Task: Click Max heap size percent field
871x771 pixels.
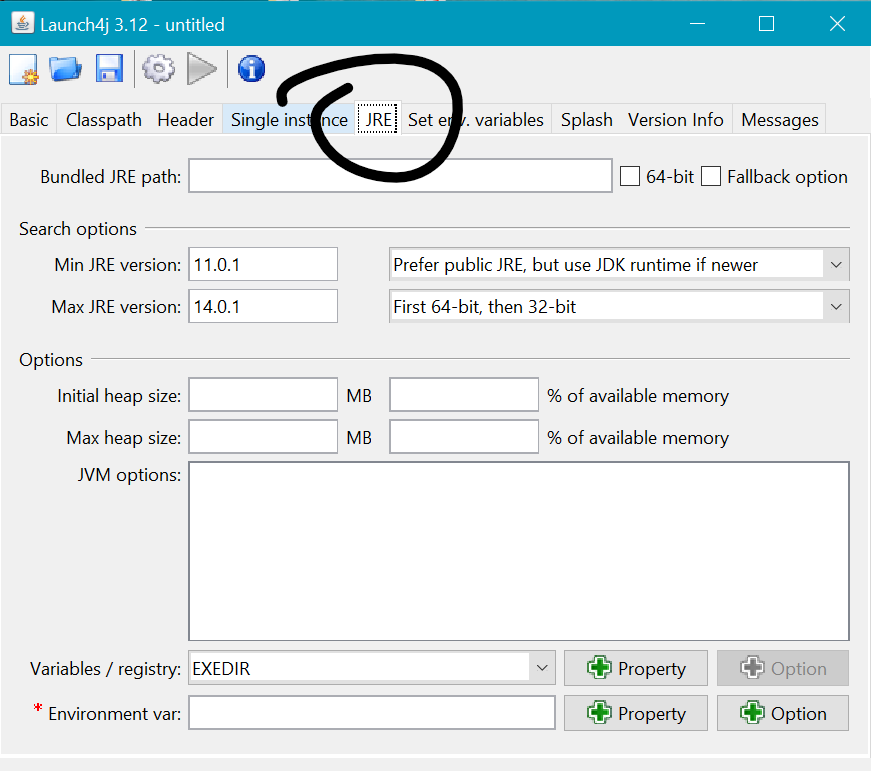Action: [x=464, y=437]
